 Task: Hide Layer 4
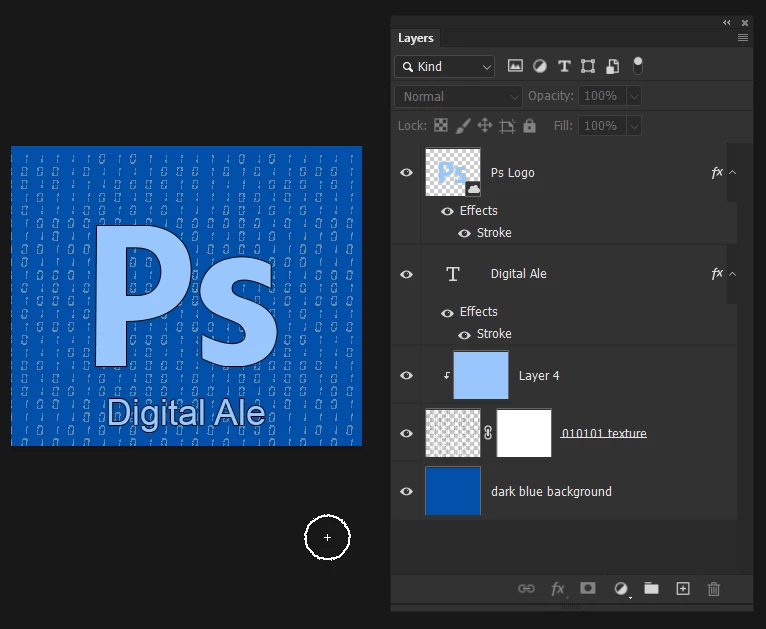click(x=406, y=375)
